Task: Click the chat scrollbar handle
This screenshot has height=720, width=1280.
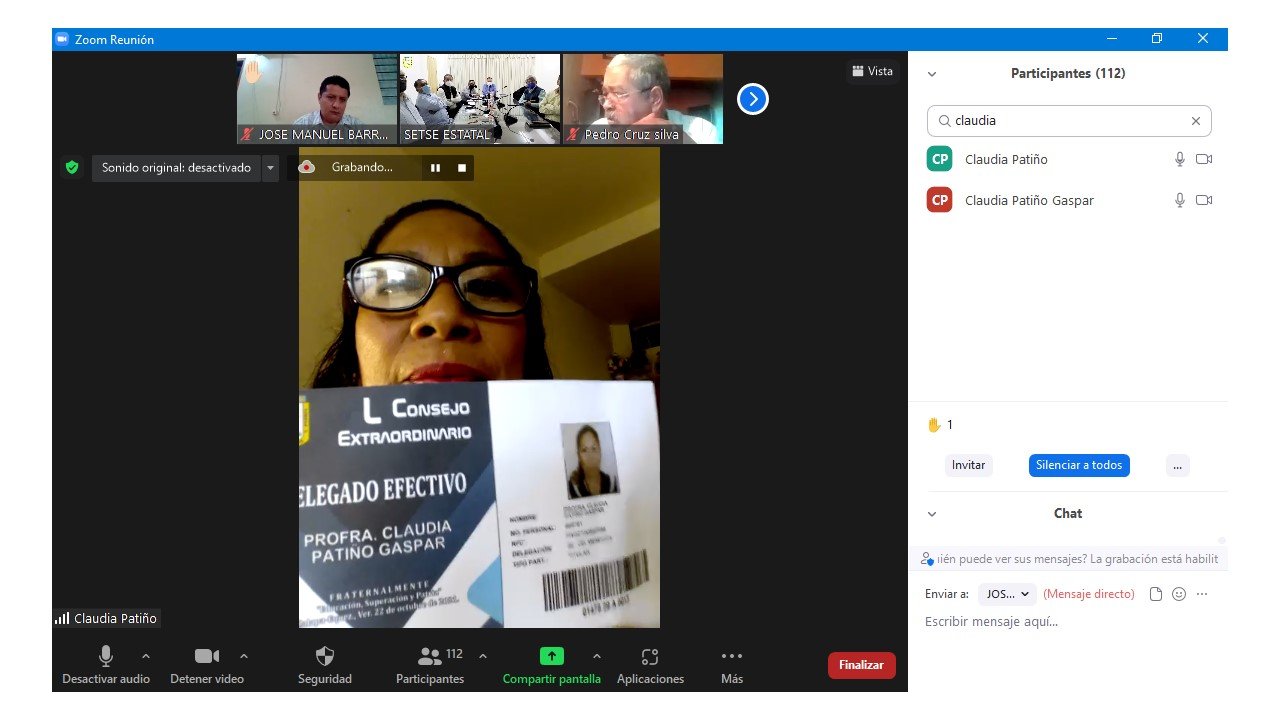Action: [x=1221, y=540]
